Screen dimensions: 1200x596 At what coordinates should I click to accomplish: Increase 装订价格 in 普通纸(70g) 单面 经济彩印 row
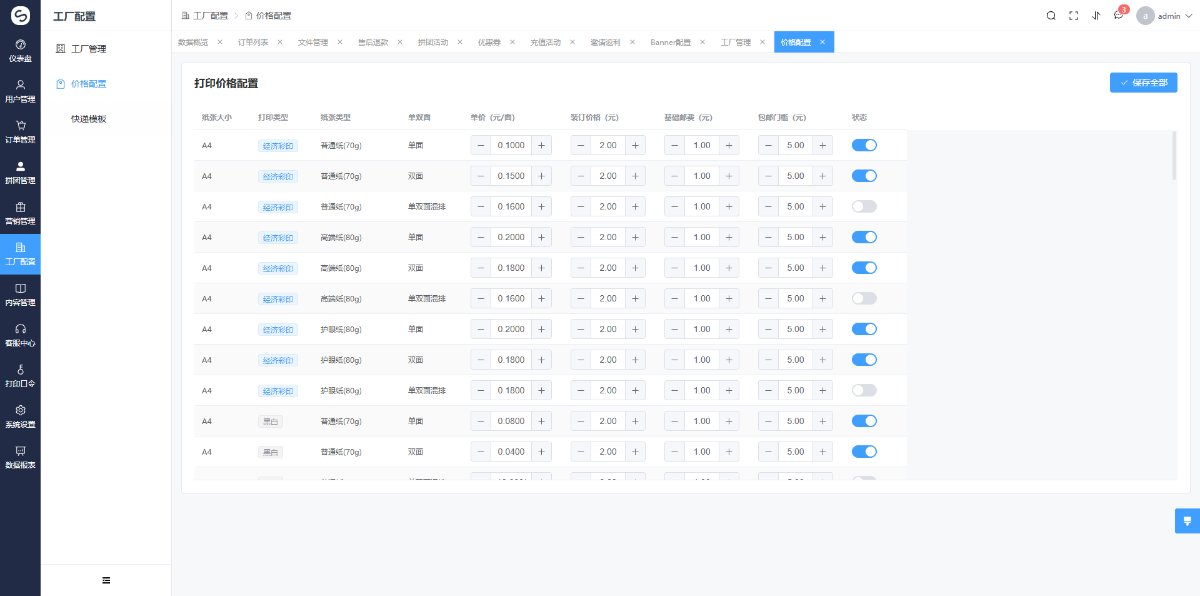tap(635, 145)
